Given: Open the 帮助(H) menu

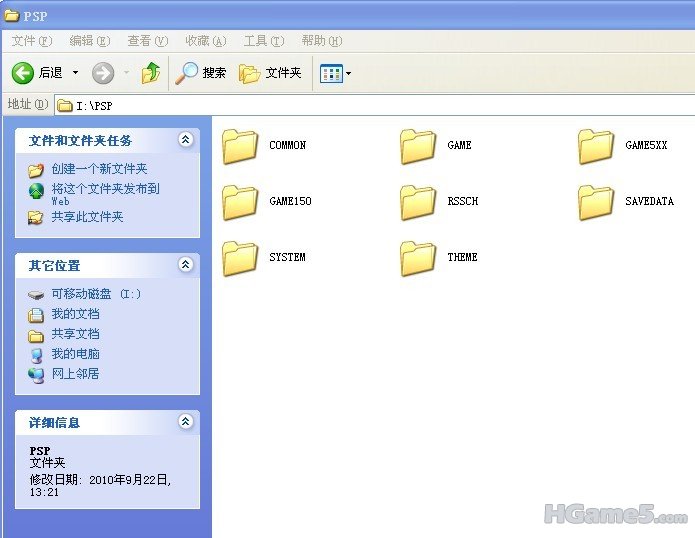Looking at the screenshot, I should click(322, 41).
